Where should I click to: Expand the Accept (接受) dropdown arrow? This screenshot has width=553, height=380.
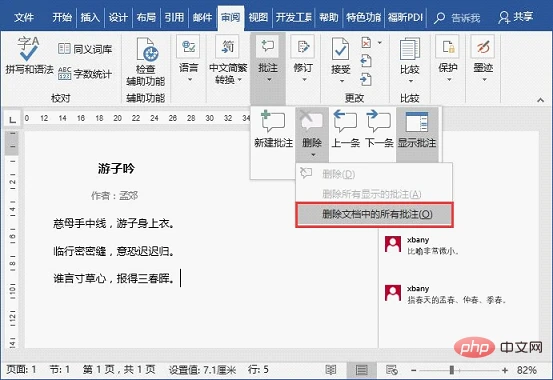tap(341, 81)
